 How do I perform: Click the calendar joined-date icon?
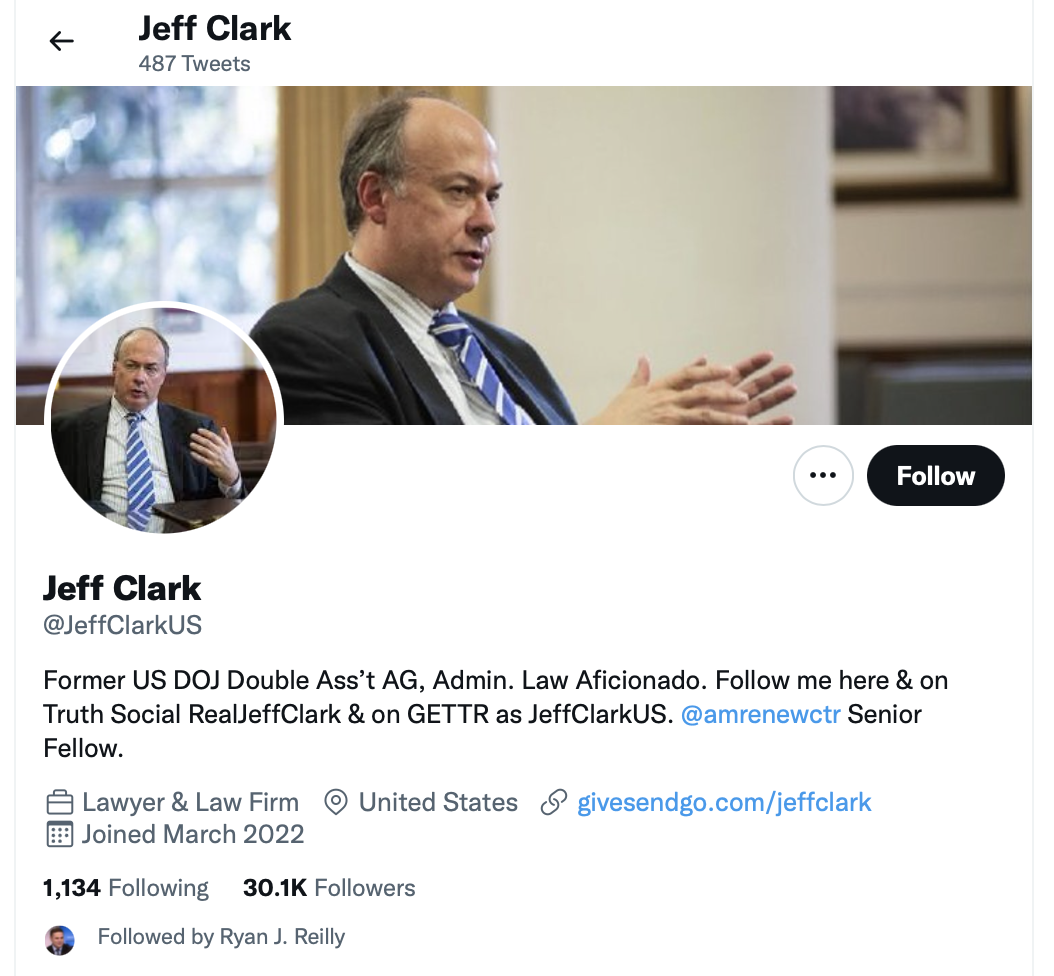pyautogui.click(x=59, y=834)
